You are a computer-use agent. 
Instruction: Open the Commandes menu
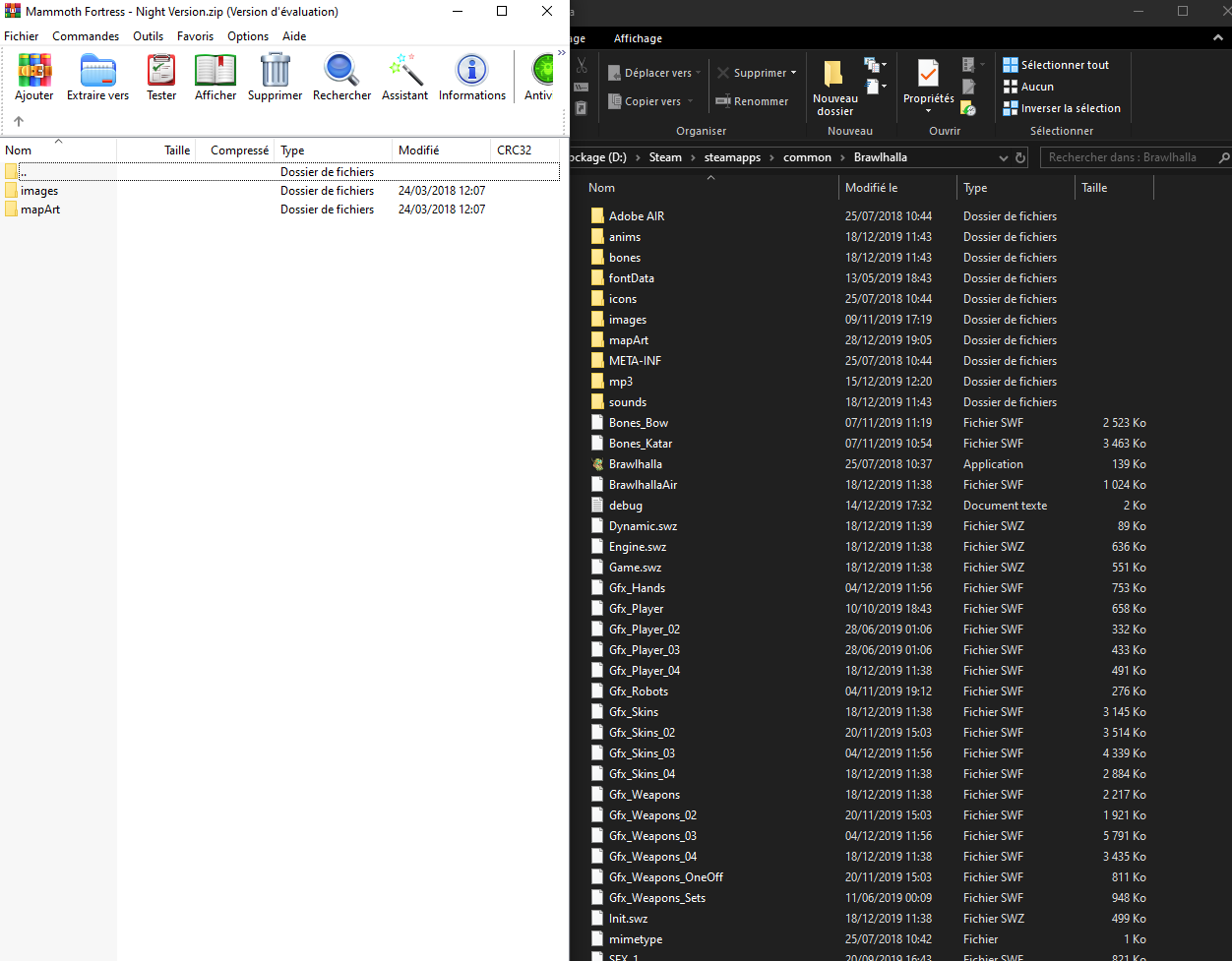86,36
